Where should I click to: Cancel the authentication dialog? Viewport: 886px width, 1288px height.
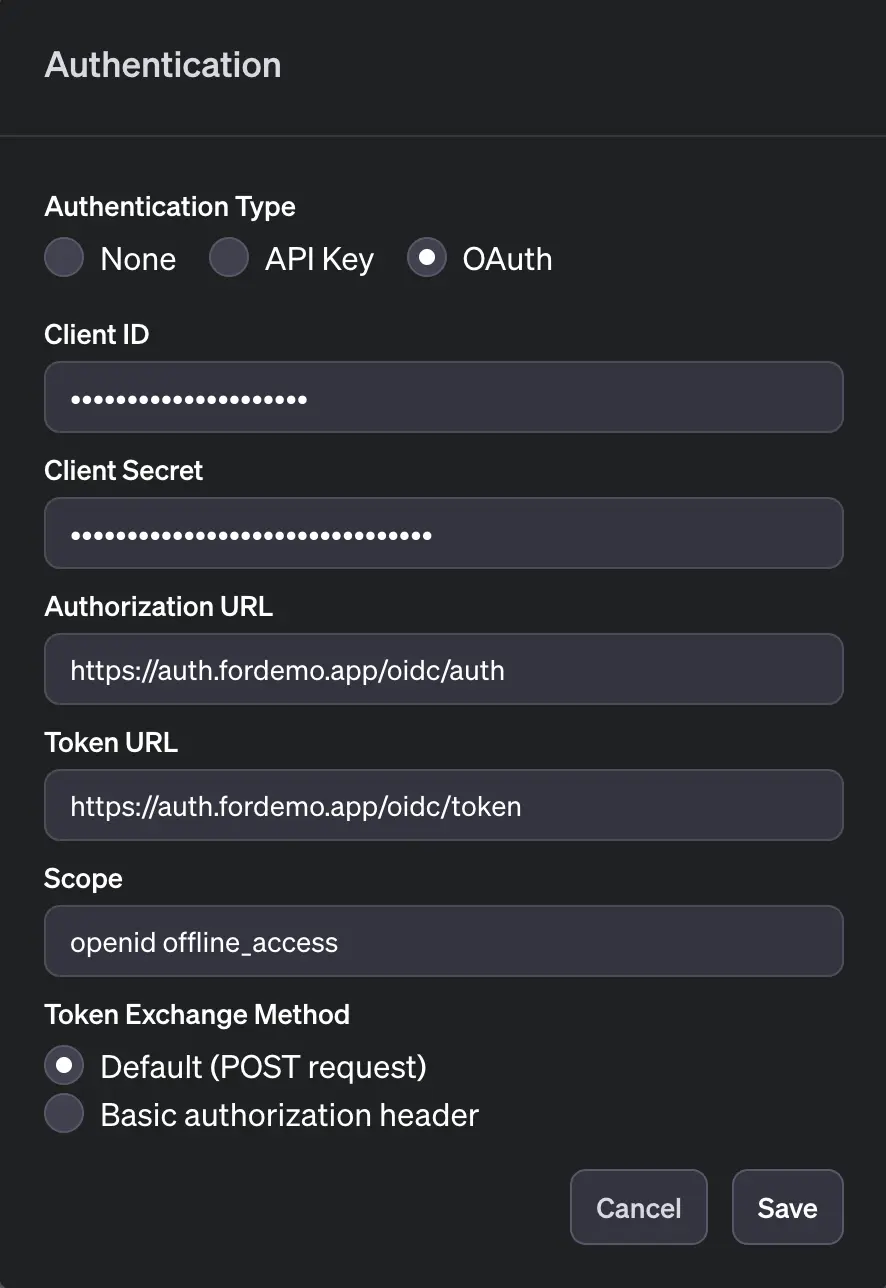(x=638, y=1207)
